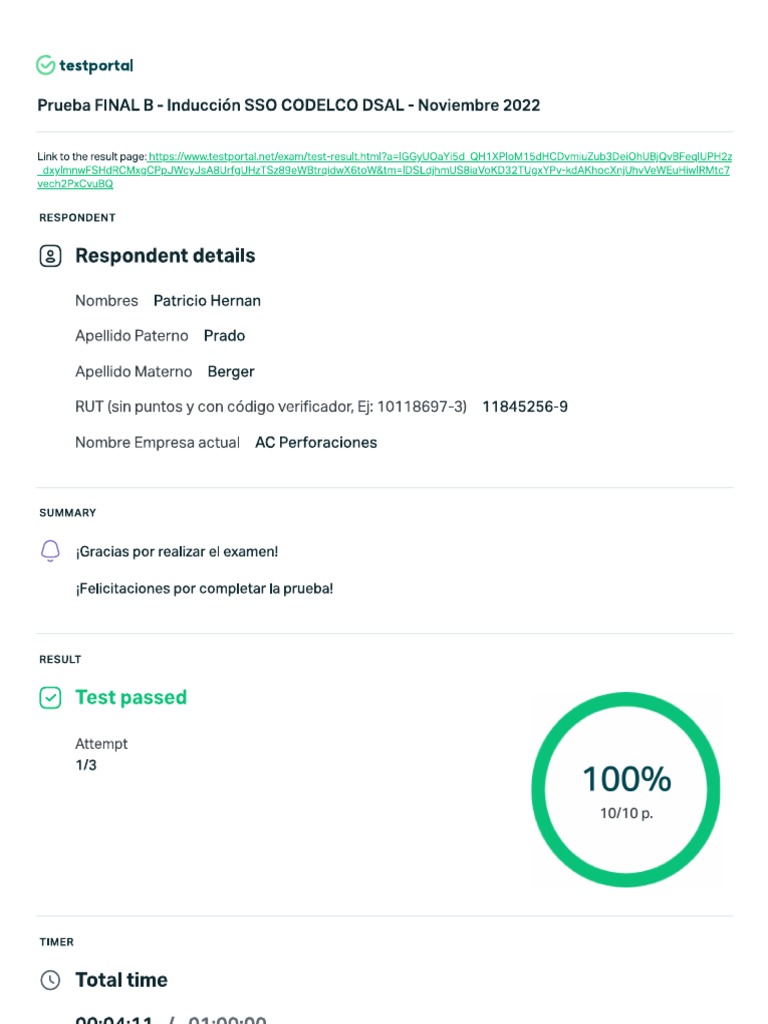
Task: Click the company name AC Perforaciones
Action: coord(316,443)
